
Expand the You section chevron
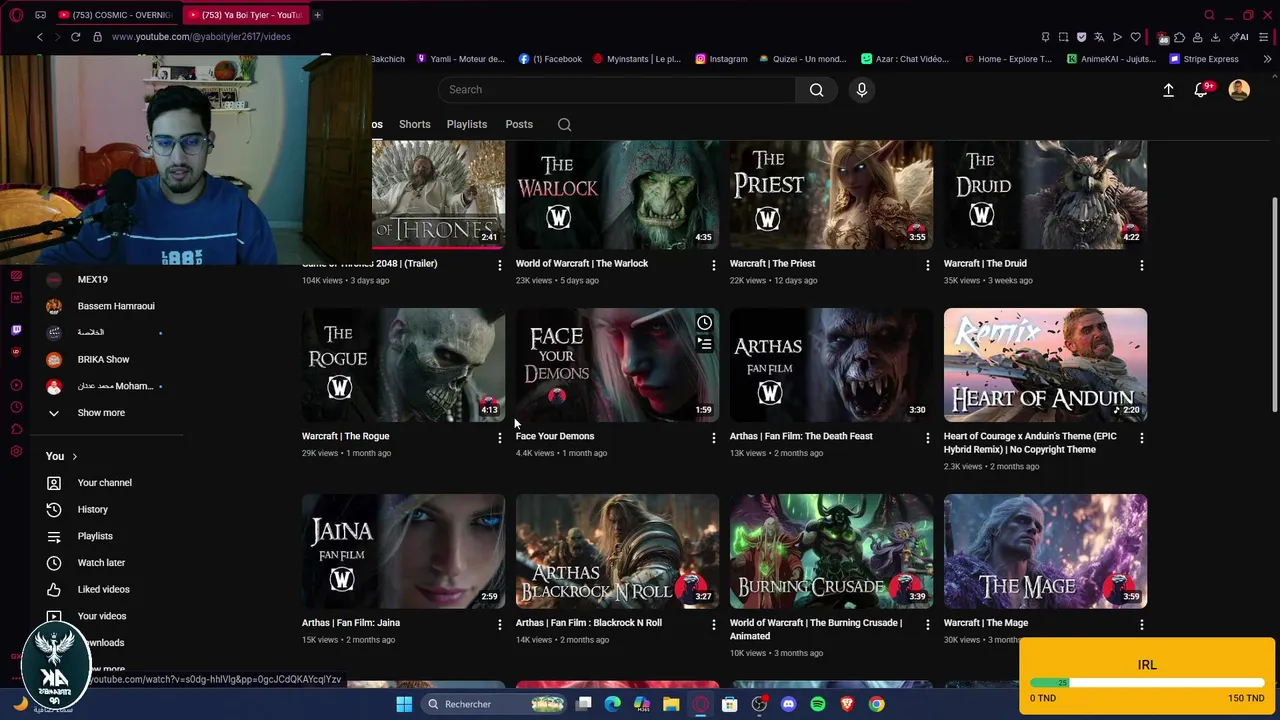click(x=74, y=457)
